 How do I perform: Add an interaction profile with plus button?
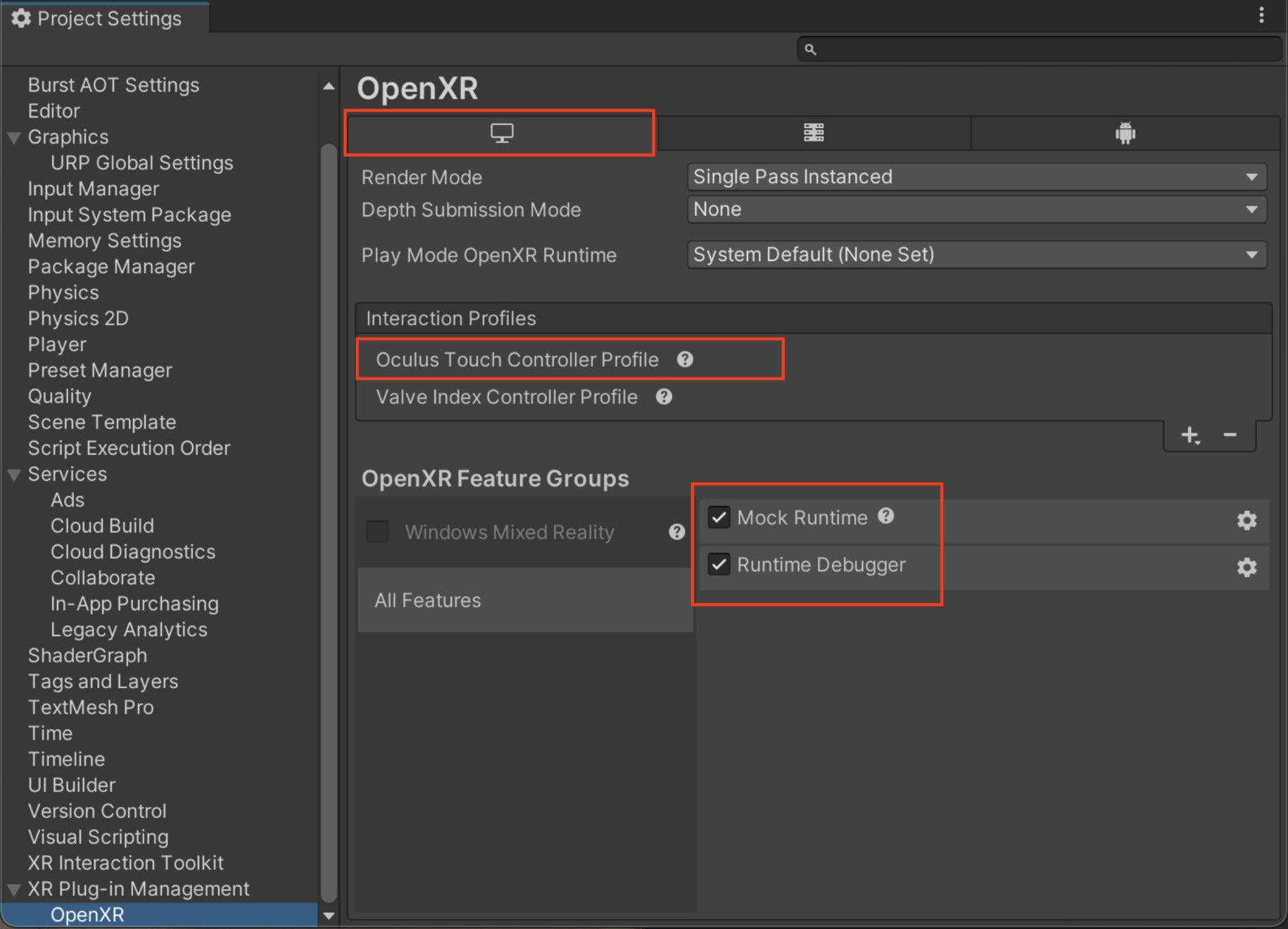point(1190,436)
